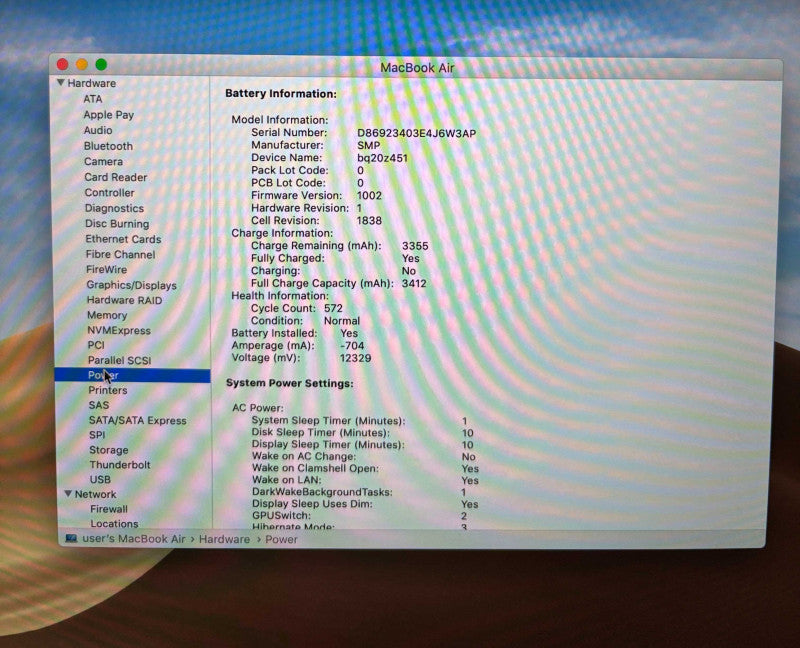Click the device name bq20z451
The image size is (800, 648).
(382, 158)
